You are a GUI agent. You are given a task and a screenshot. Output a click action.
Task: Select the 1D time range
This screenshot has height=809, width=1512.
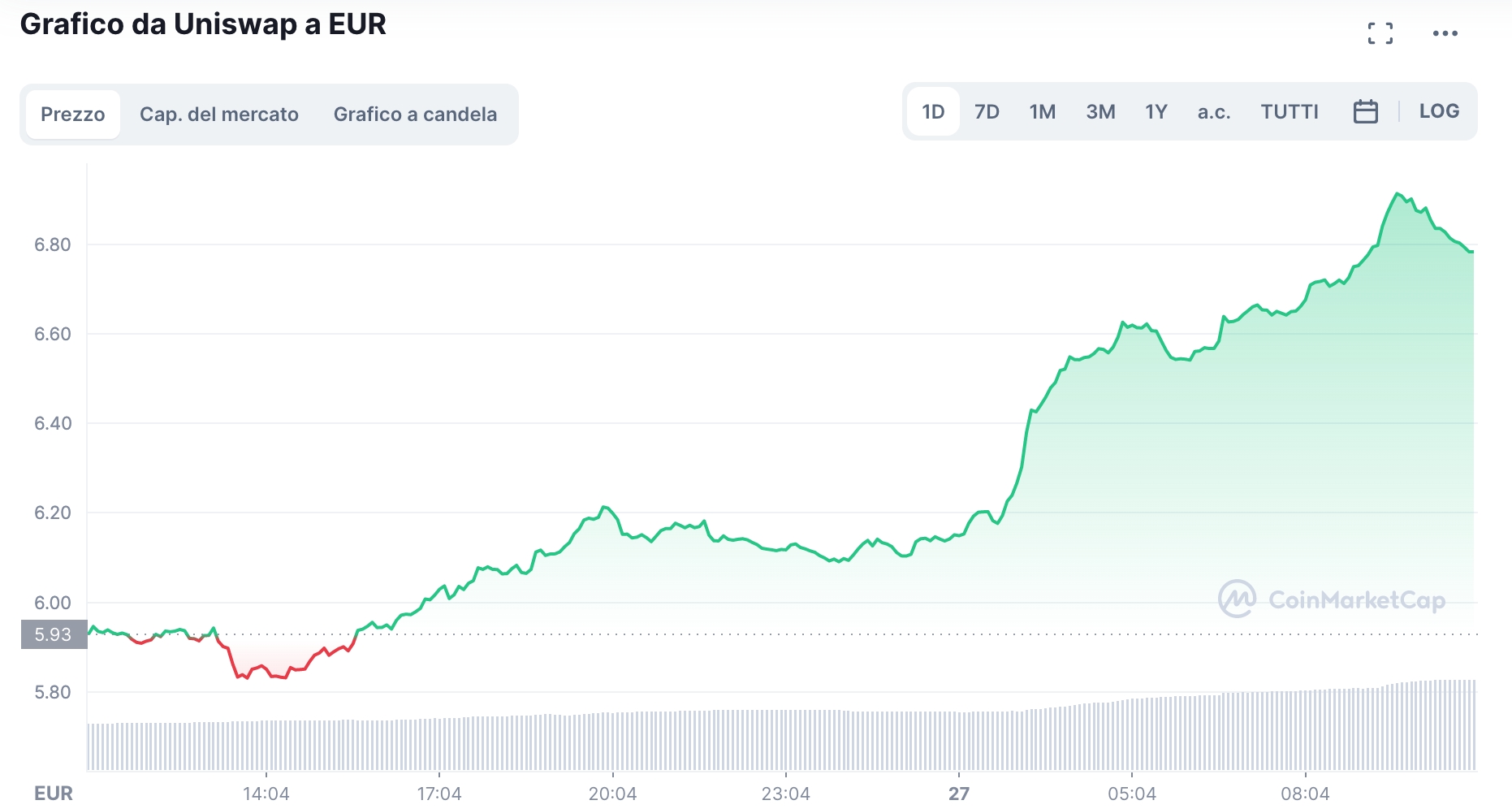933,111
